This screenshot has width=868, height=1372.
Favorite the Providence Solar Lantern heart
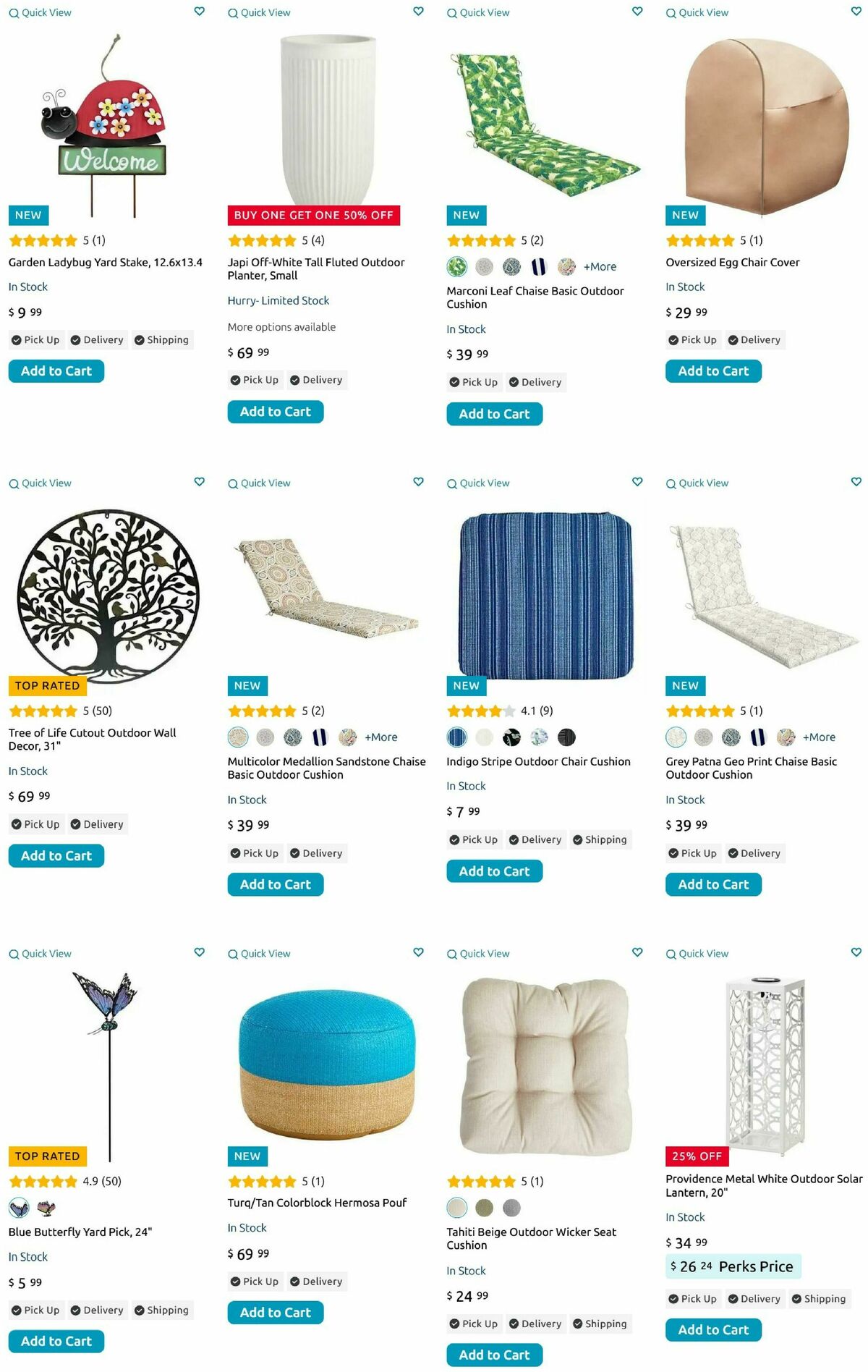pos(856,952)
